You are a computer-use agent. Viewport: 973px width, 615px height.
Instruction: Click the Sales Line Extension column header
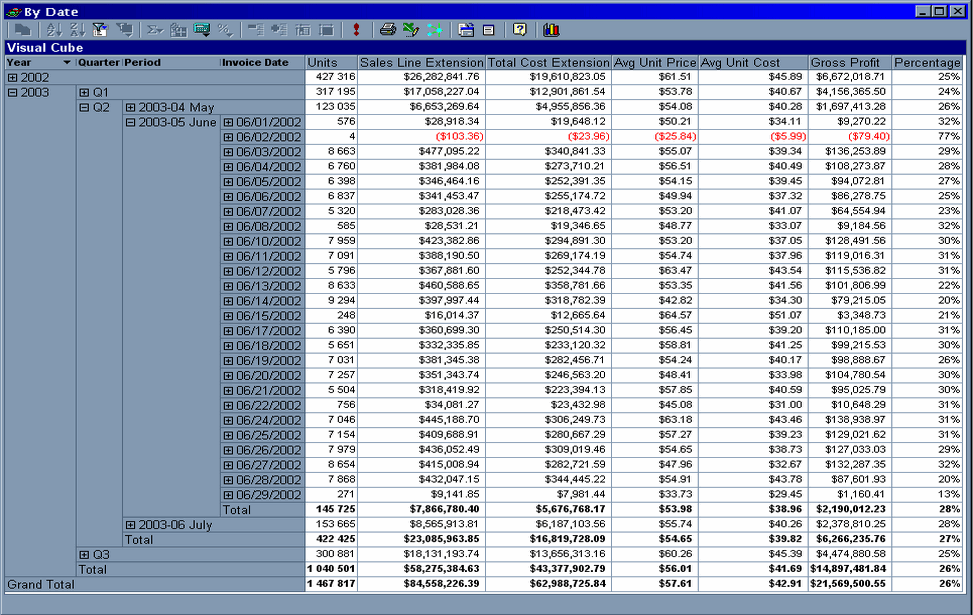coord(421,62)
